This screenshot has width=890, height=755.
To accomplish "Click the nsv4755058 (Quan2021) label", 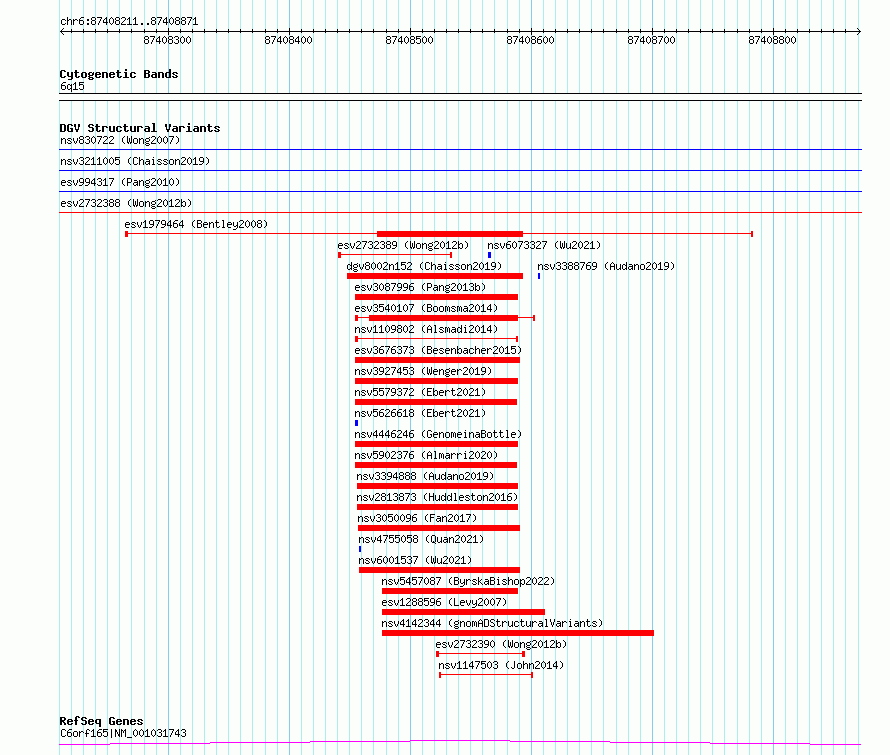I will click(421, 539).
